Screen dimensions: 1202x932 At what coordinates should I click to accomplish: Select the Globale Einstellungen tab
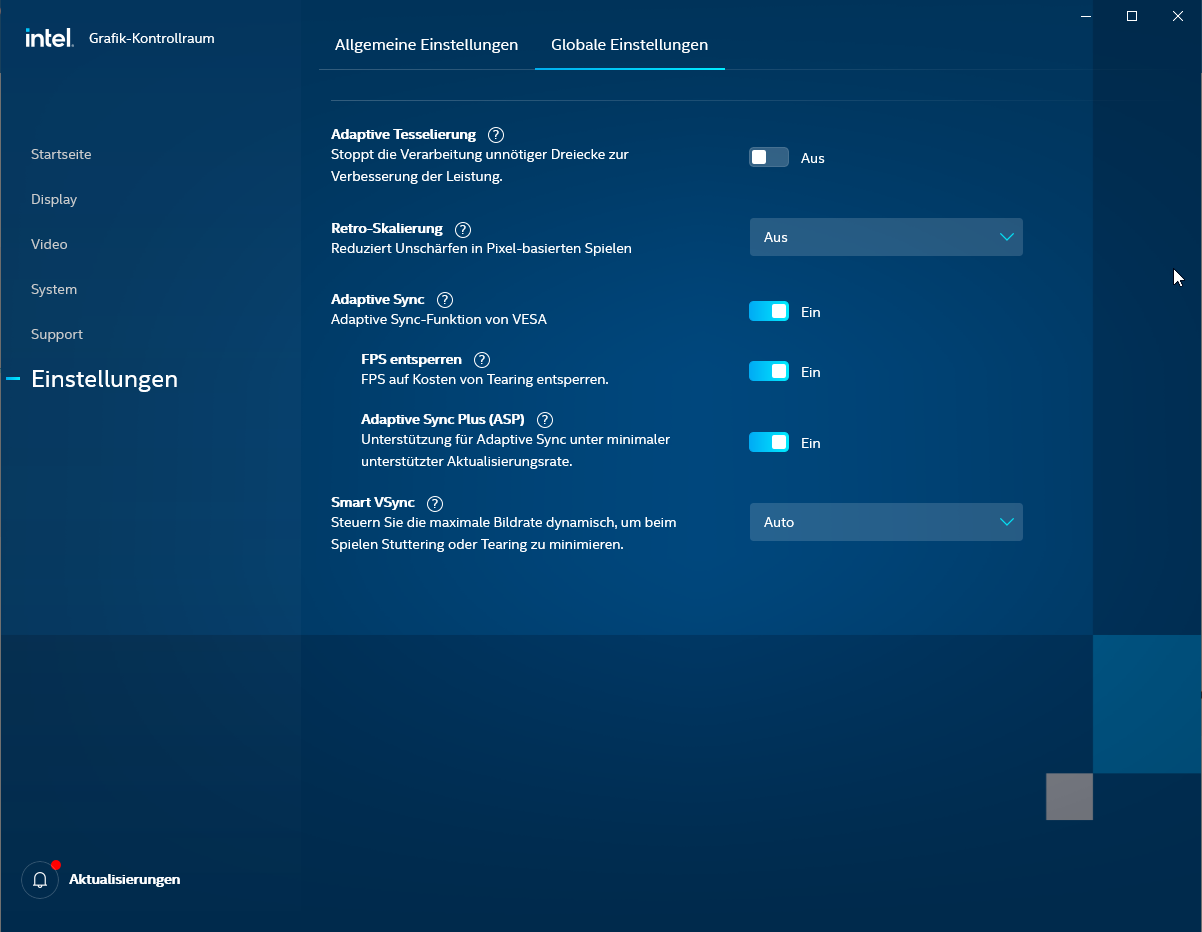point(629,45)
